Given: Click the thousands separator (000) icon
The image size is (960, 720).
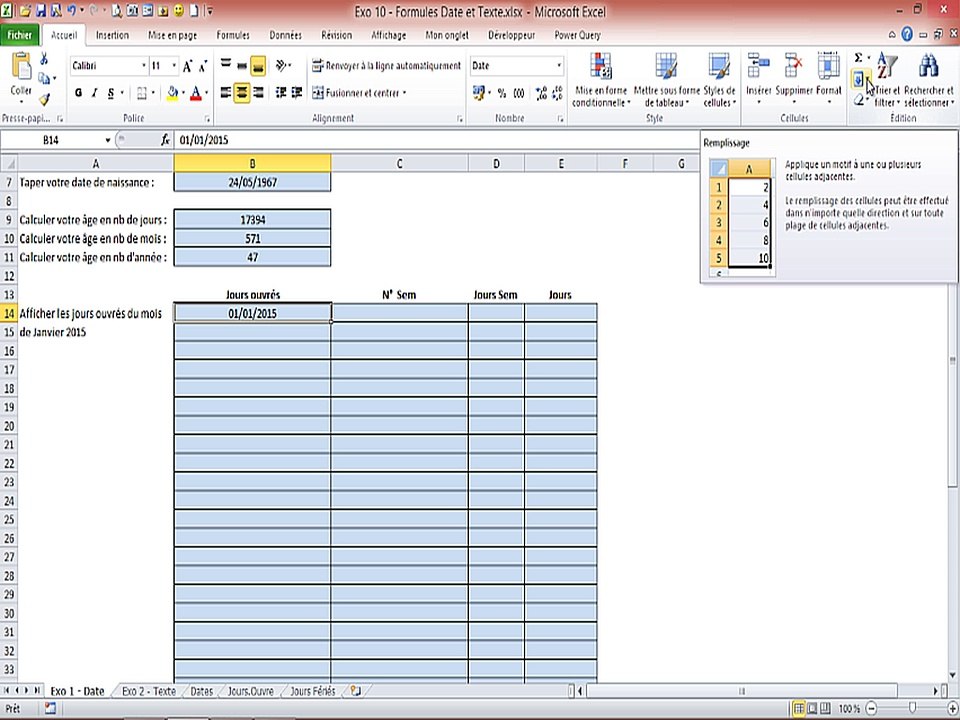Looking at the screenshot, I should click(519, 93).
